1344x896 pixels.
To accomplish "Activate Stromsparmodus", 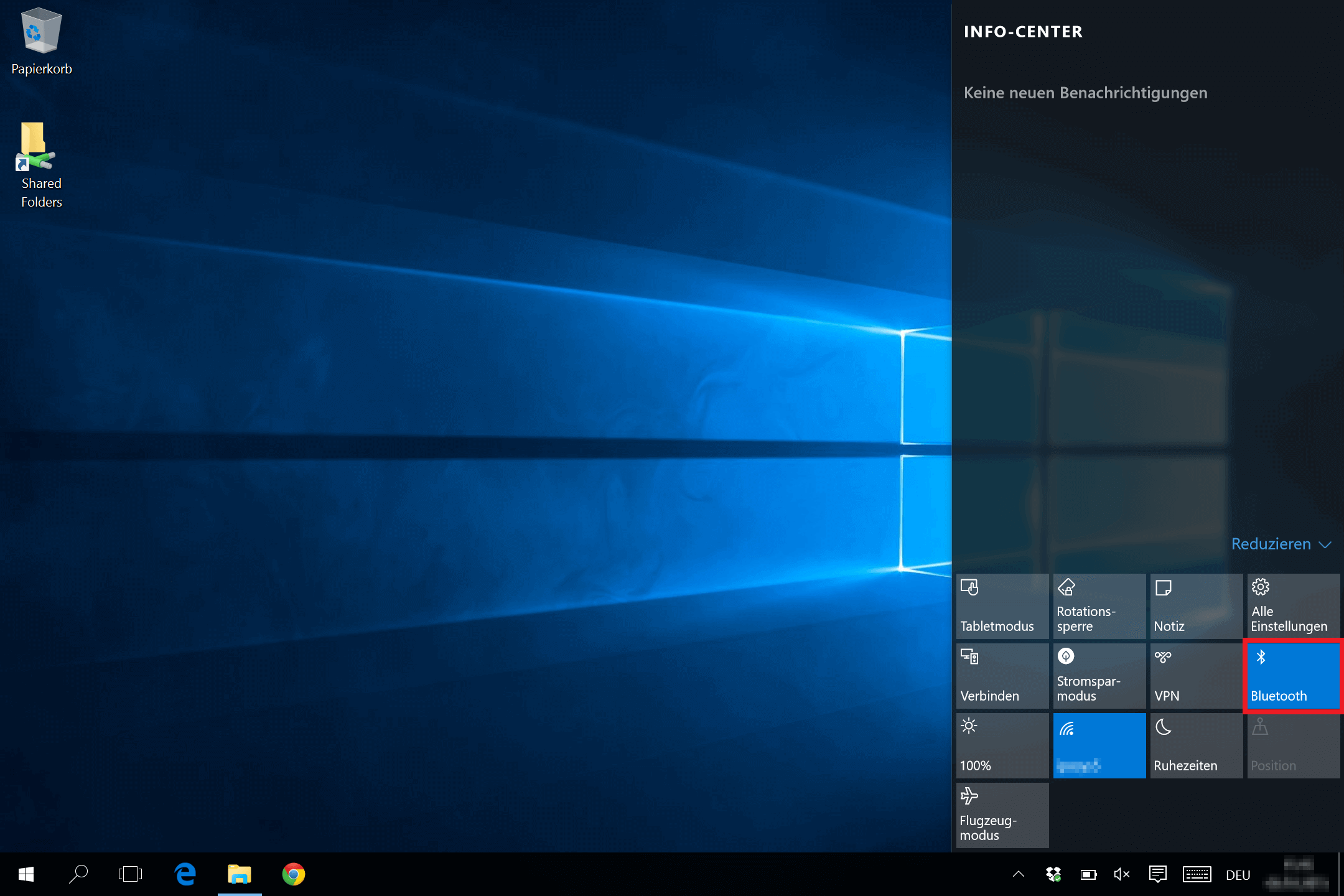I will 1099,676.
